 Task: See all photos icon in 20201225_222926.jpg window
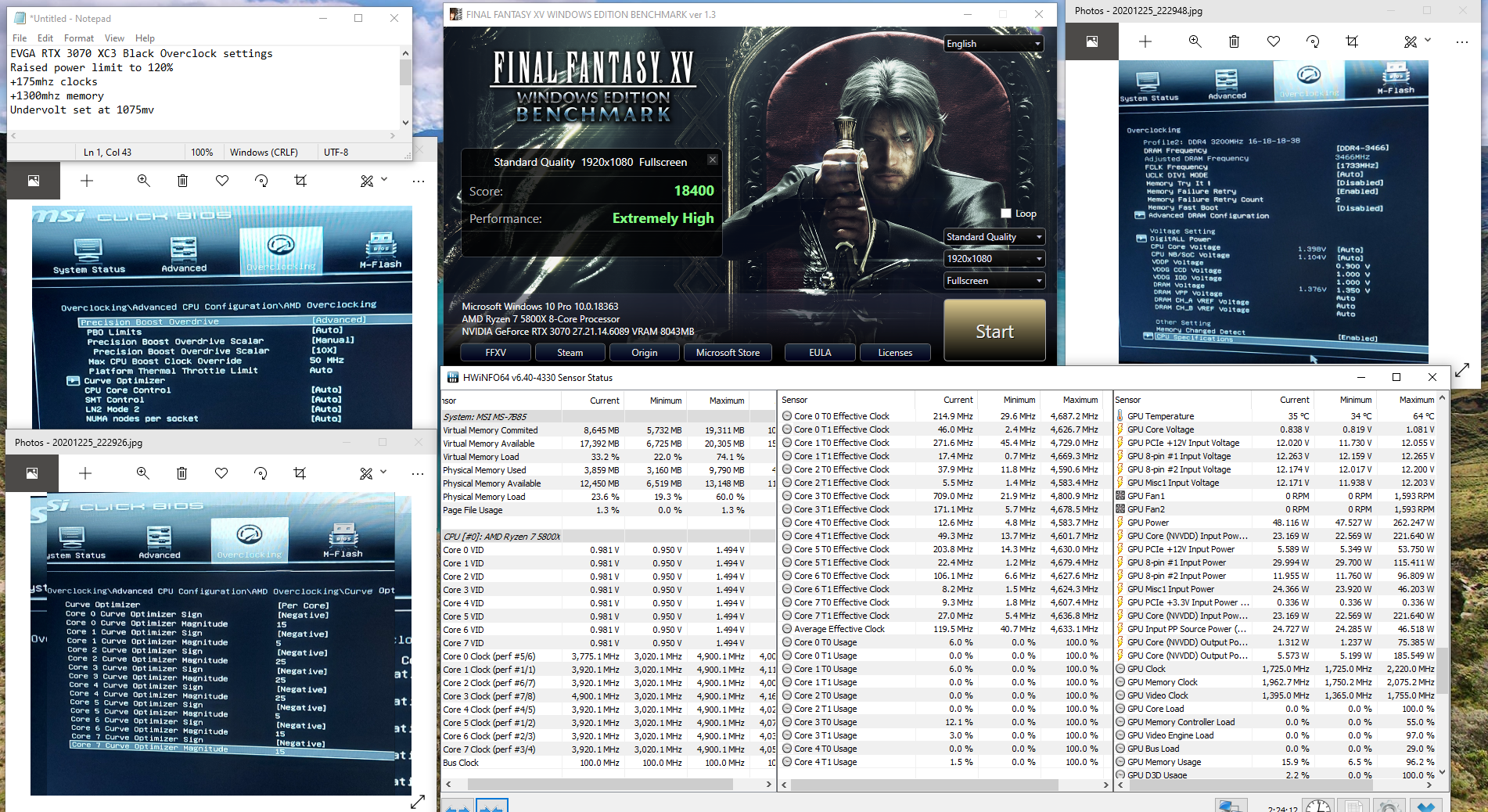pyautogui.click(x=32, y=473)
